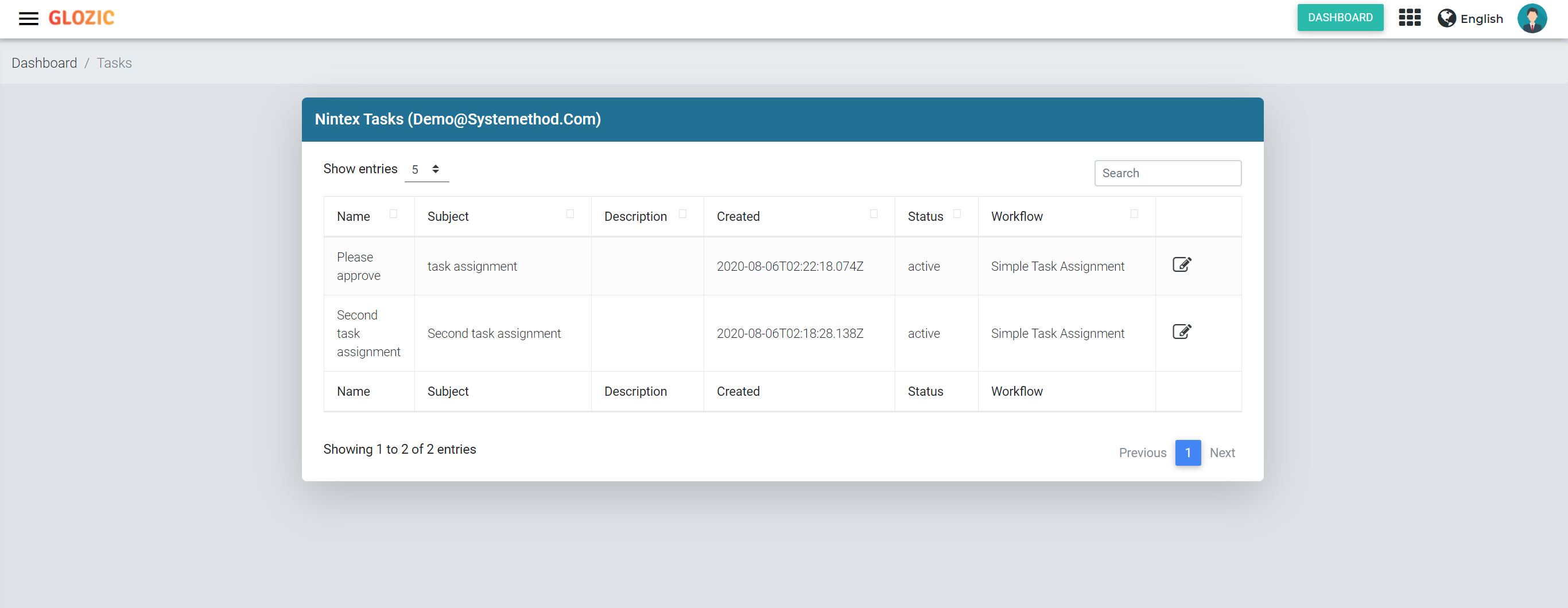Click 'active' status for Please approve row
1568x608 pixels.
[924, 267]
